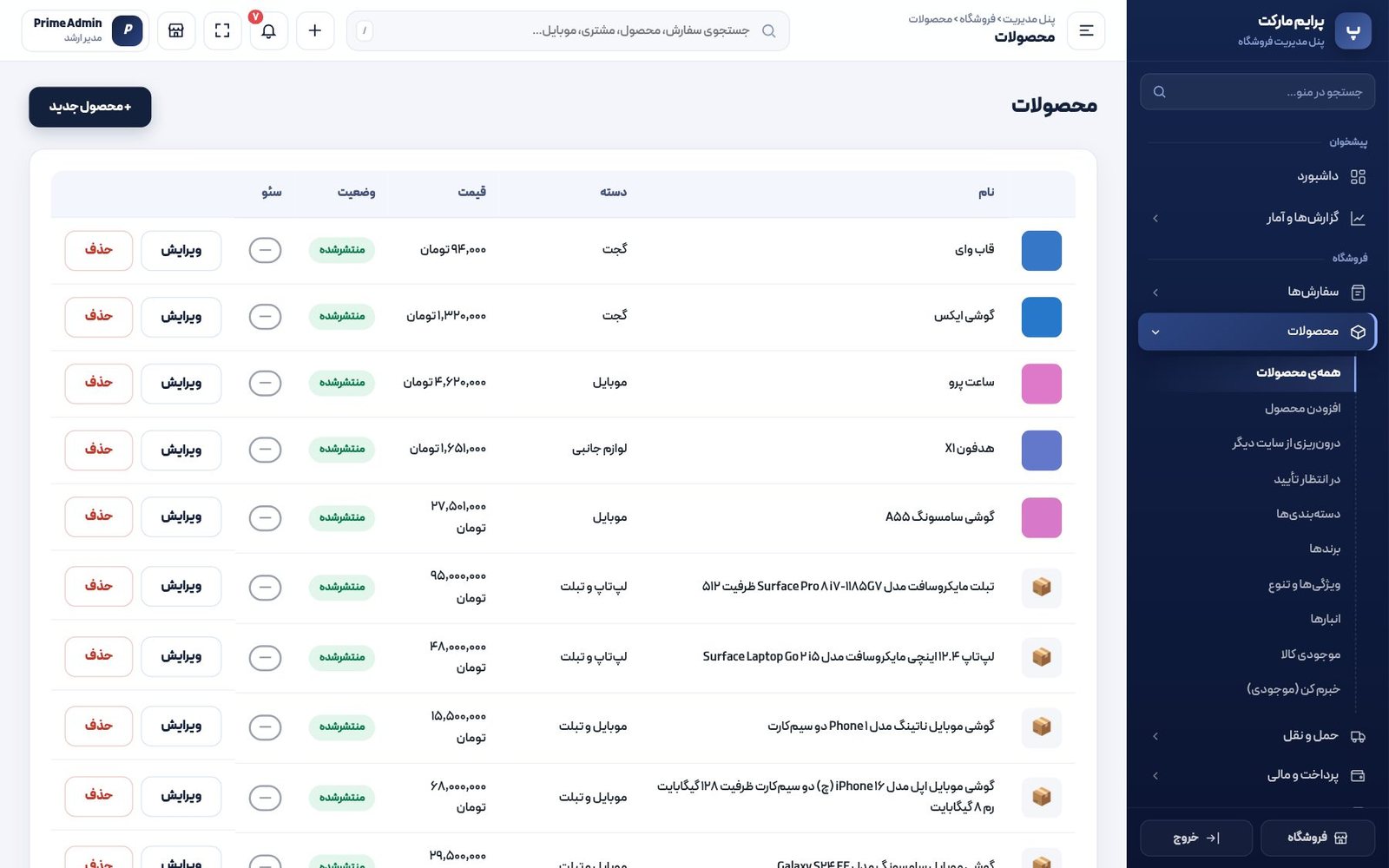Click the داشبورد dashboard grid icon
Screen dimensions: 1389x868
pyautogui.click(x=1359, y=177)
